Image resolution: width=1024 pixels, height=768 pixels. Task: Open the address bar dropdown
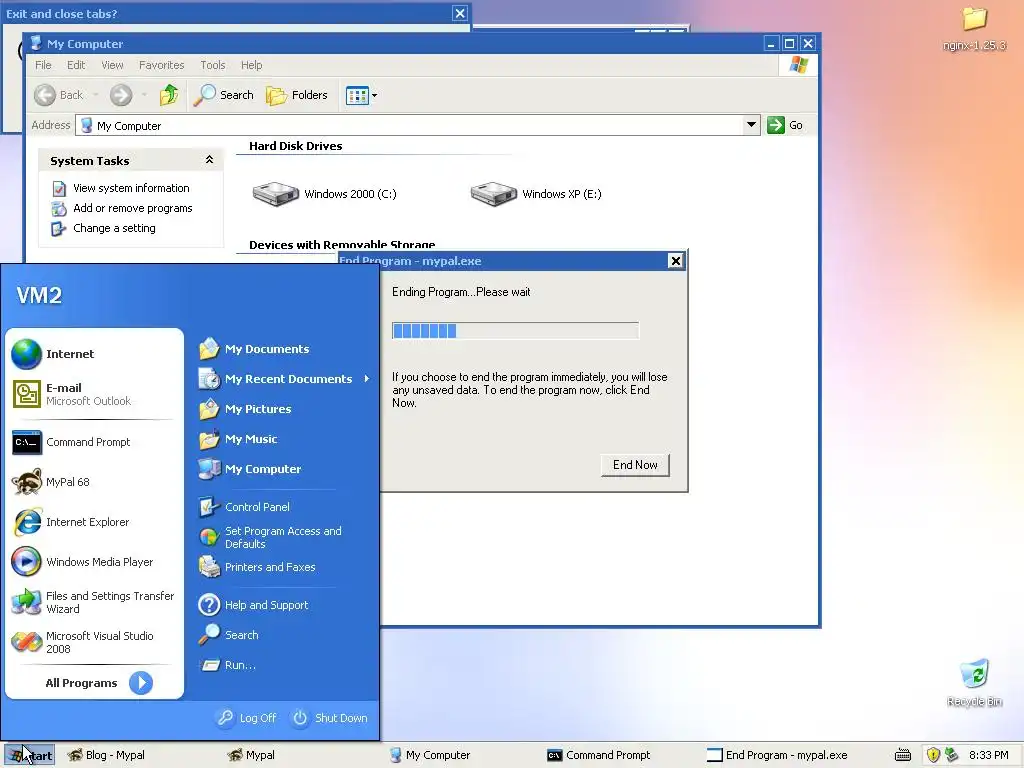pyautogui.click(x=751, y=125)
